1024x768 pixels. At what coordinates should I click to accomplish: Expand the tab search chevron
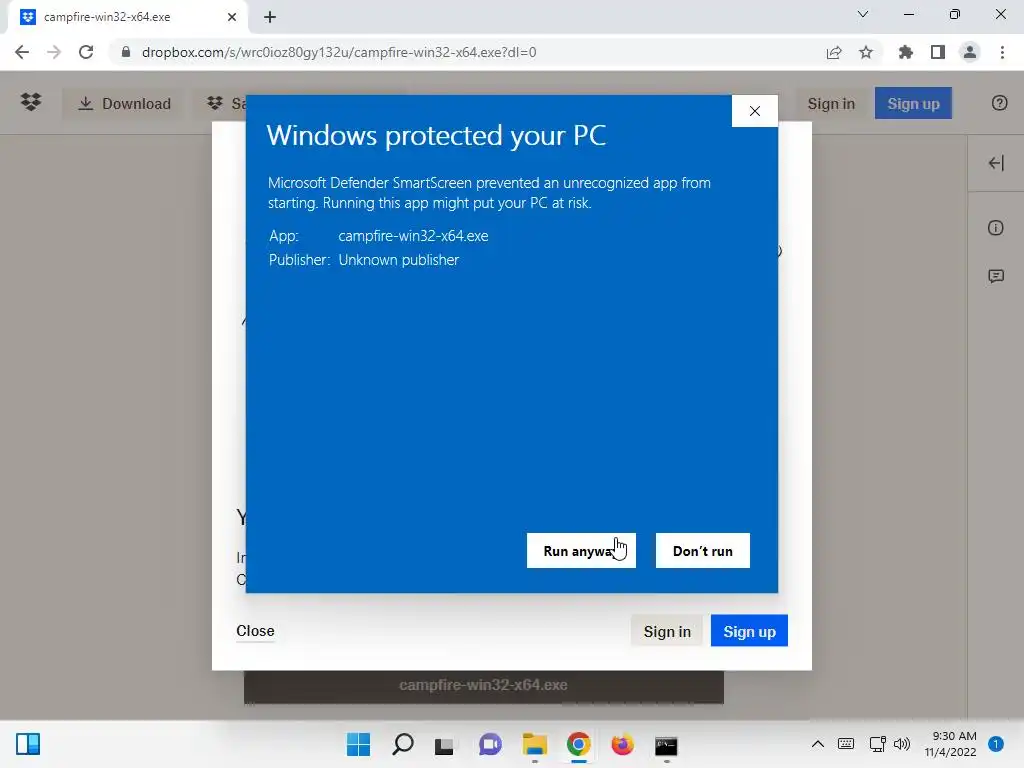[863, 14]
